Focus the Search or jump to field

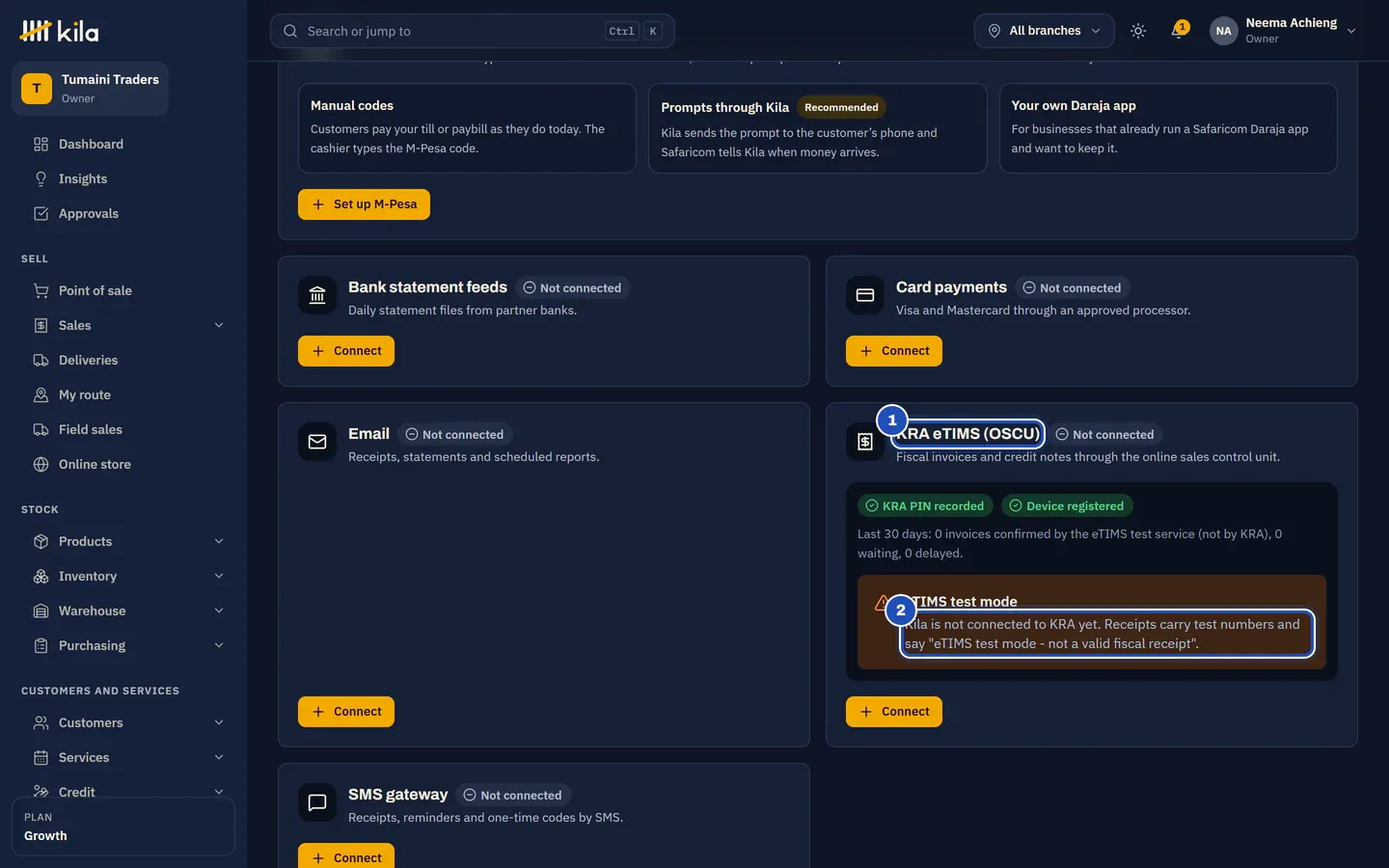click(x=473, y=31)
